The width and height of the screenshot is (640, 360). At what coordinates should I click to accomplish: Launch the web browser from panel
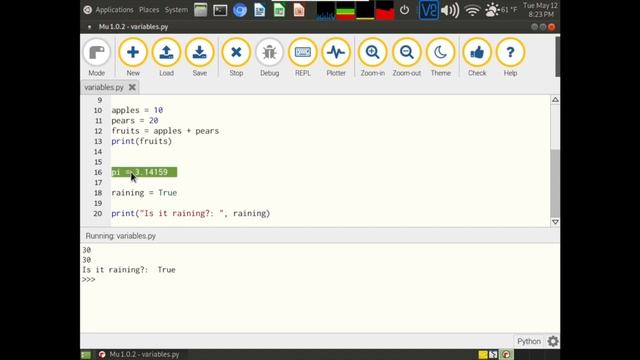[240, 10]
